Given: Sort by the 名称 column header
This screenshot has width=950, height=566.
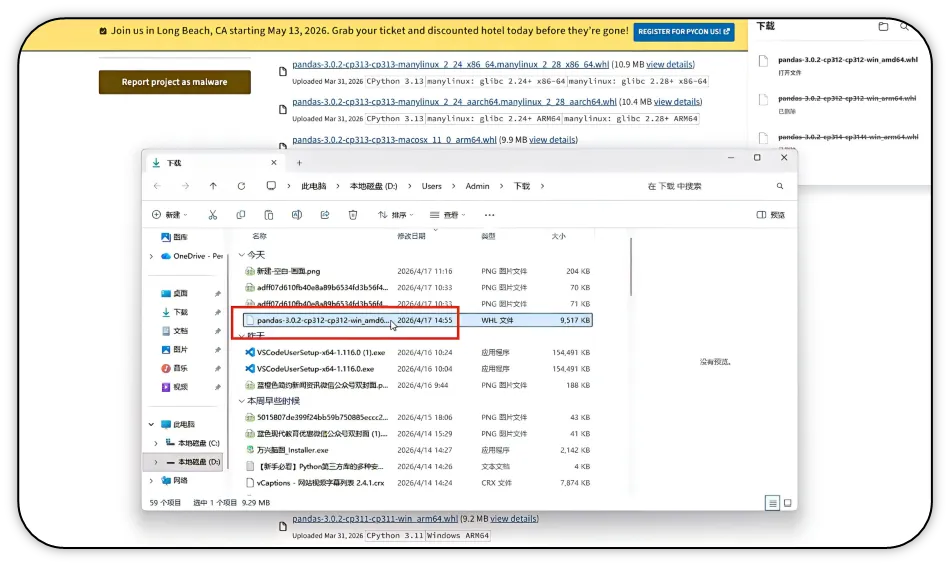Looking at the screenshot, I should (x=259, y=236).
